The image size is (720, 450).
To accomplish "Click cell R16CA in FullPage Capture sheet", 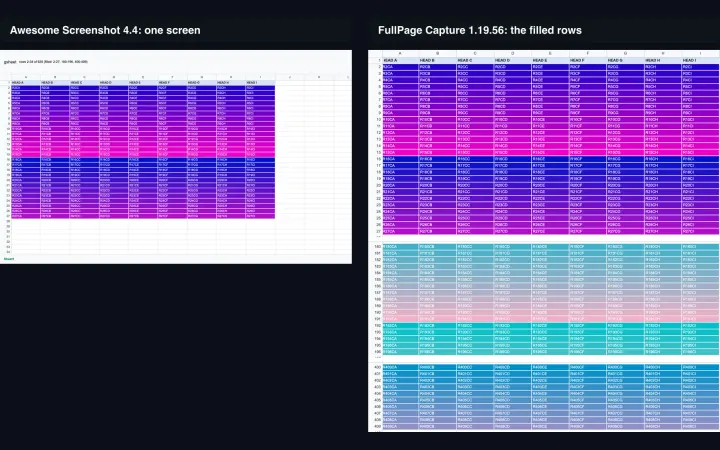I will point(400,159).
